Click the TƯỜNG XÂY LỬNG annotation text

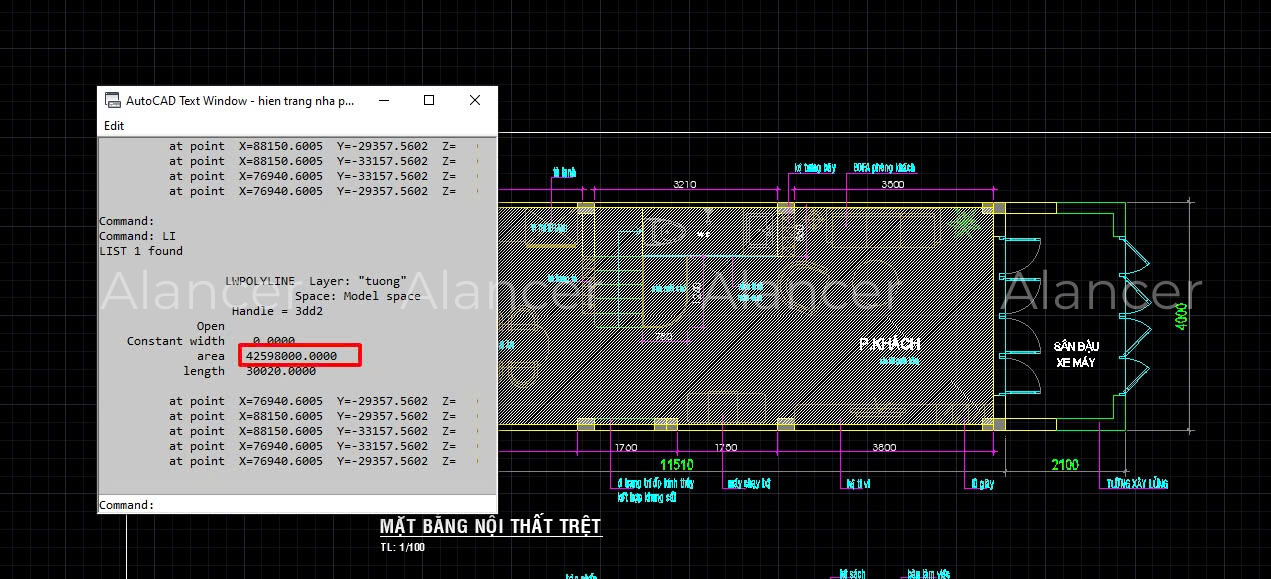1137,484
